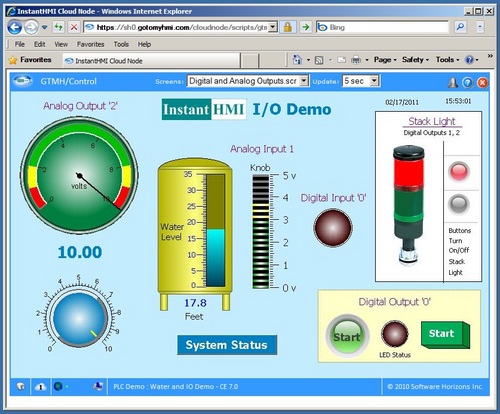Click the blue help icon in HMI header
The image size is (500, 414).
pos(468,82)
